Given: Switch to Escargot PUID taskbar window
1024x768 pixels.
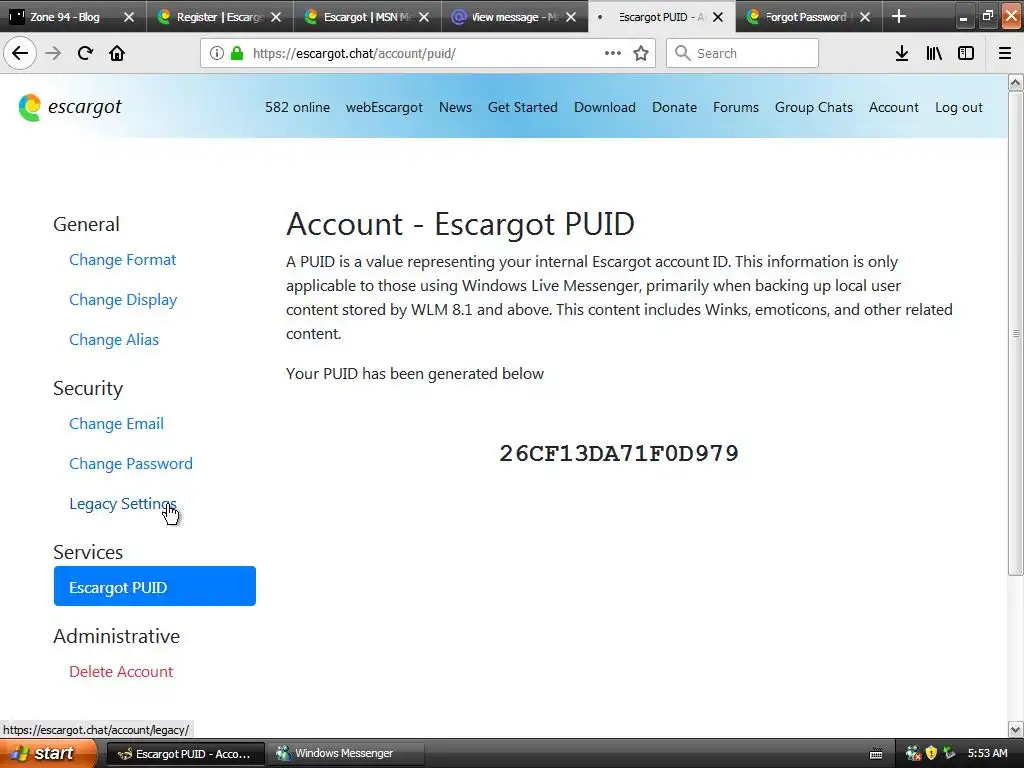Looking at the screenshot, I should coord(185,754).
